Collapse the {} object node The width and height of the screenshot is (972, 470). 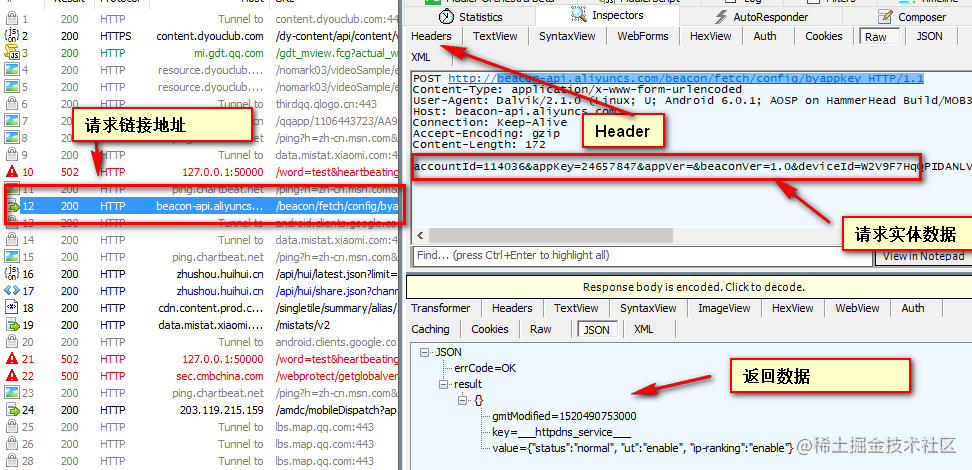coord(462,401)
